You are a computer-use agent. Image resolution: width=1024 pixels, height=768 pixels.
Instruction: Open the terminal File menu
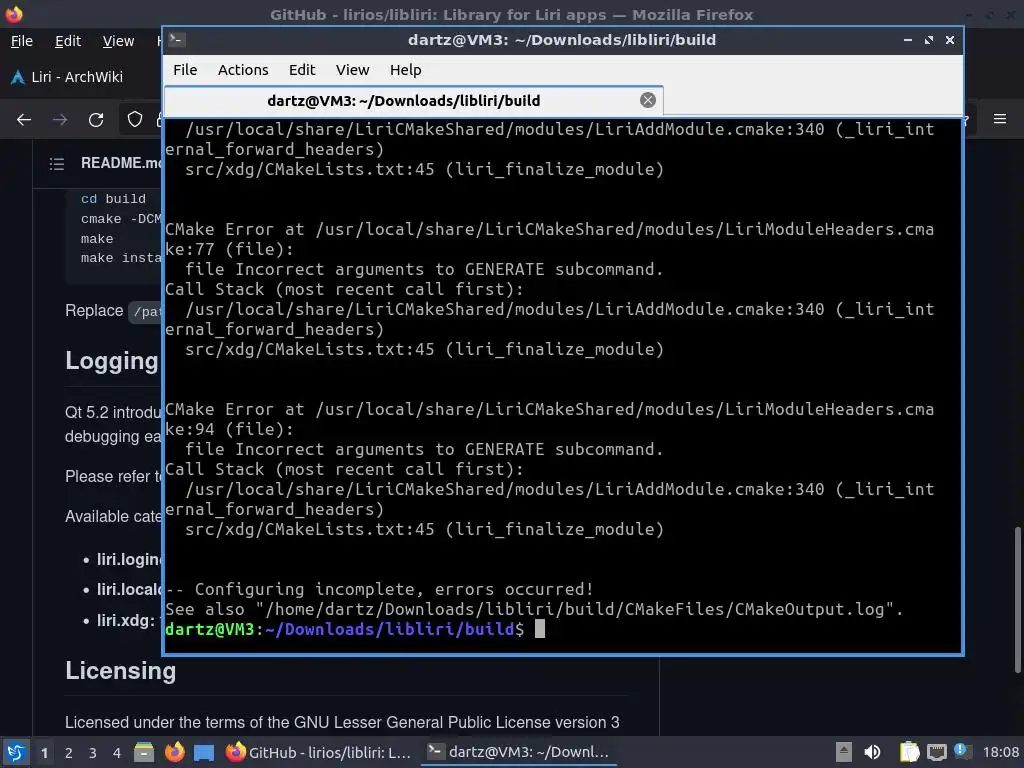[x=185, y=70]
